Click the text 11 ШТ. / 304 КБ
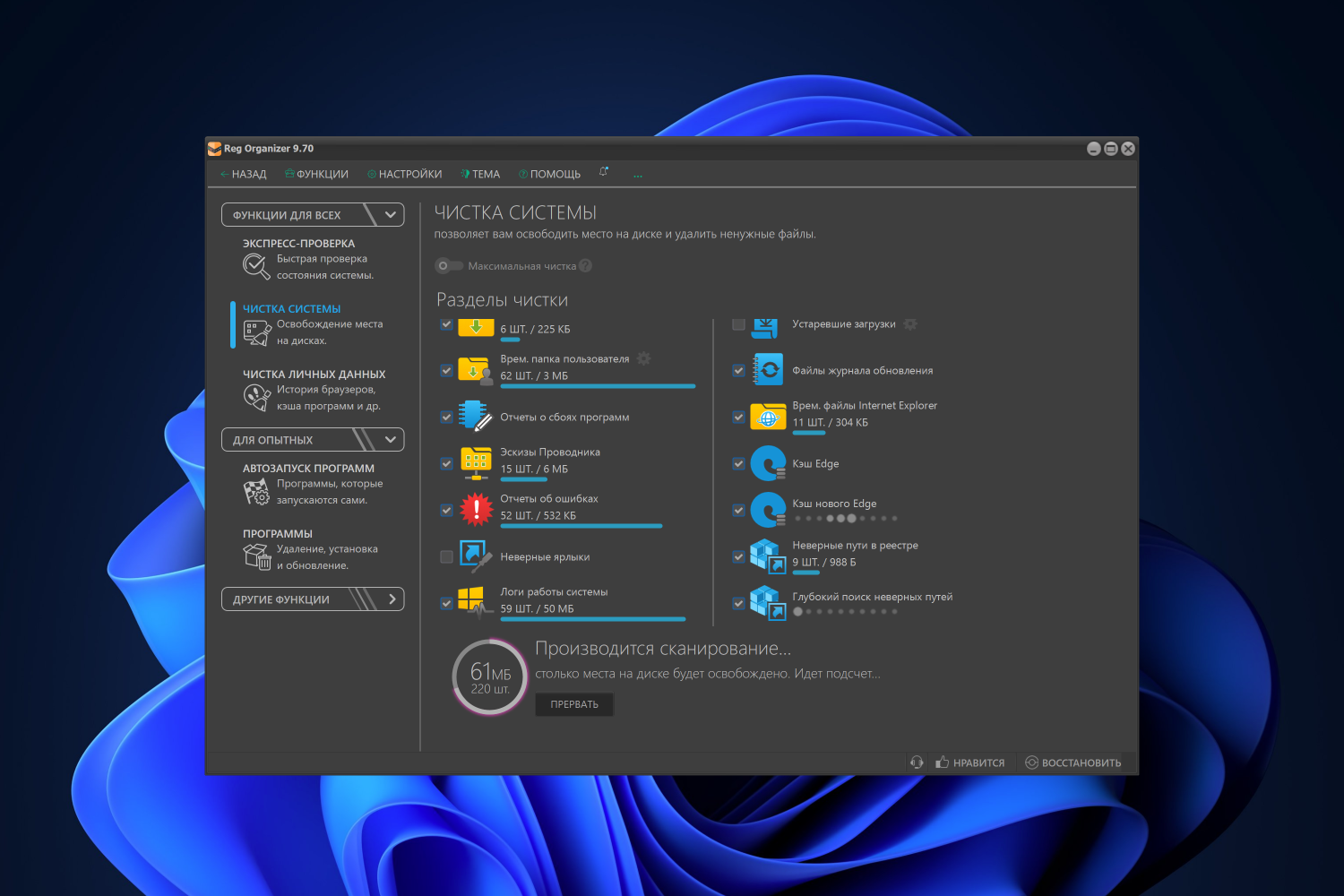 (x=830, y=422)
